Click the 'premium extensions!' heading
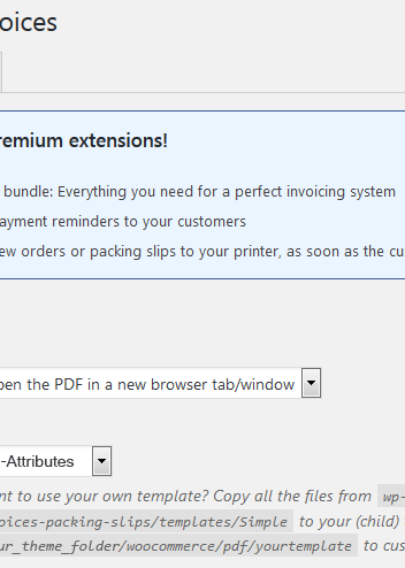 coord(83,141)
